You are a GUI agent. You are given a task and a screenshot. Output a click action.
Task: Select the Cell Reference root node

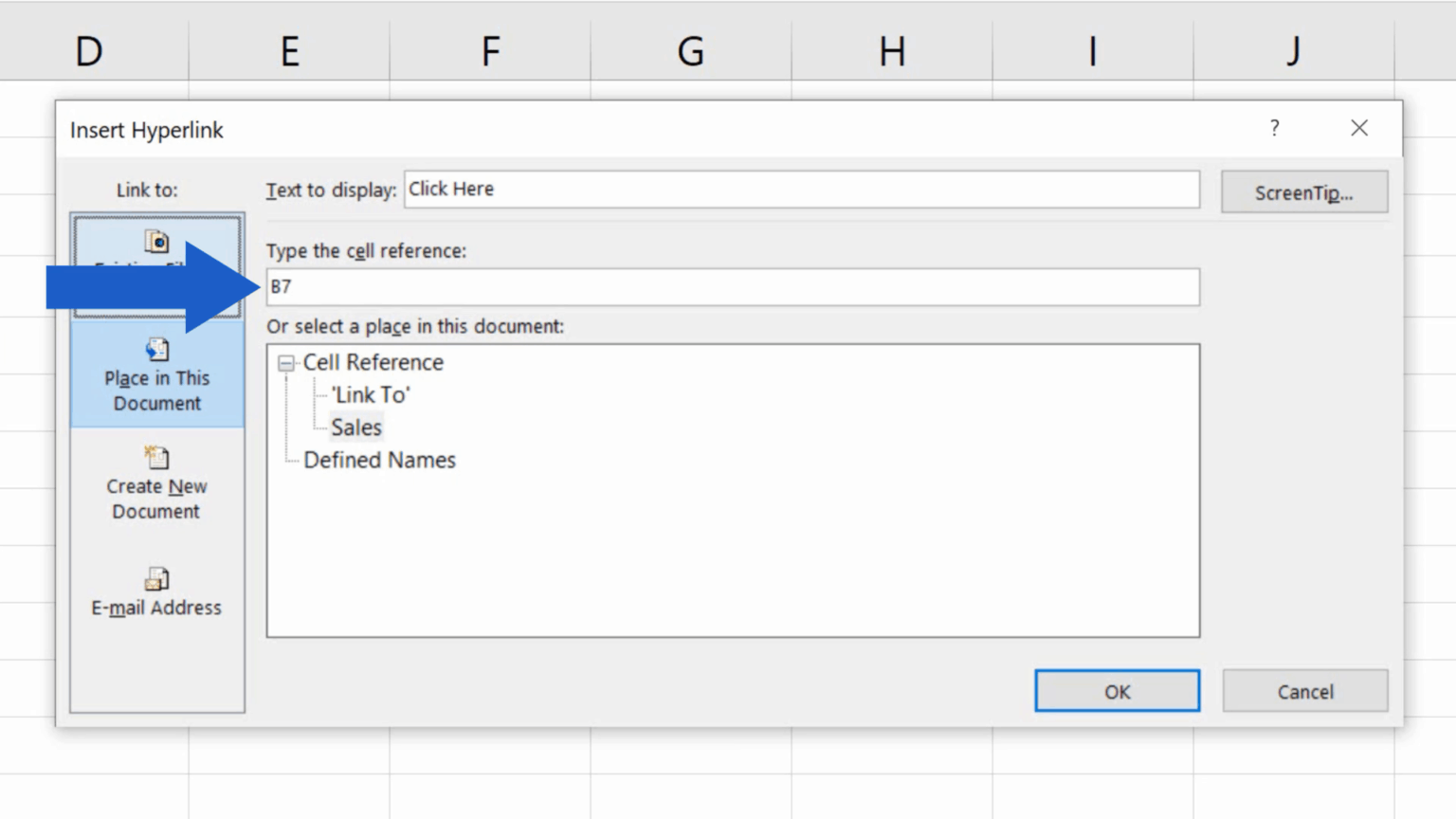[x=373, y=362]
